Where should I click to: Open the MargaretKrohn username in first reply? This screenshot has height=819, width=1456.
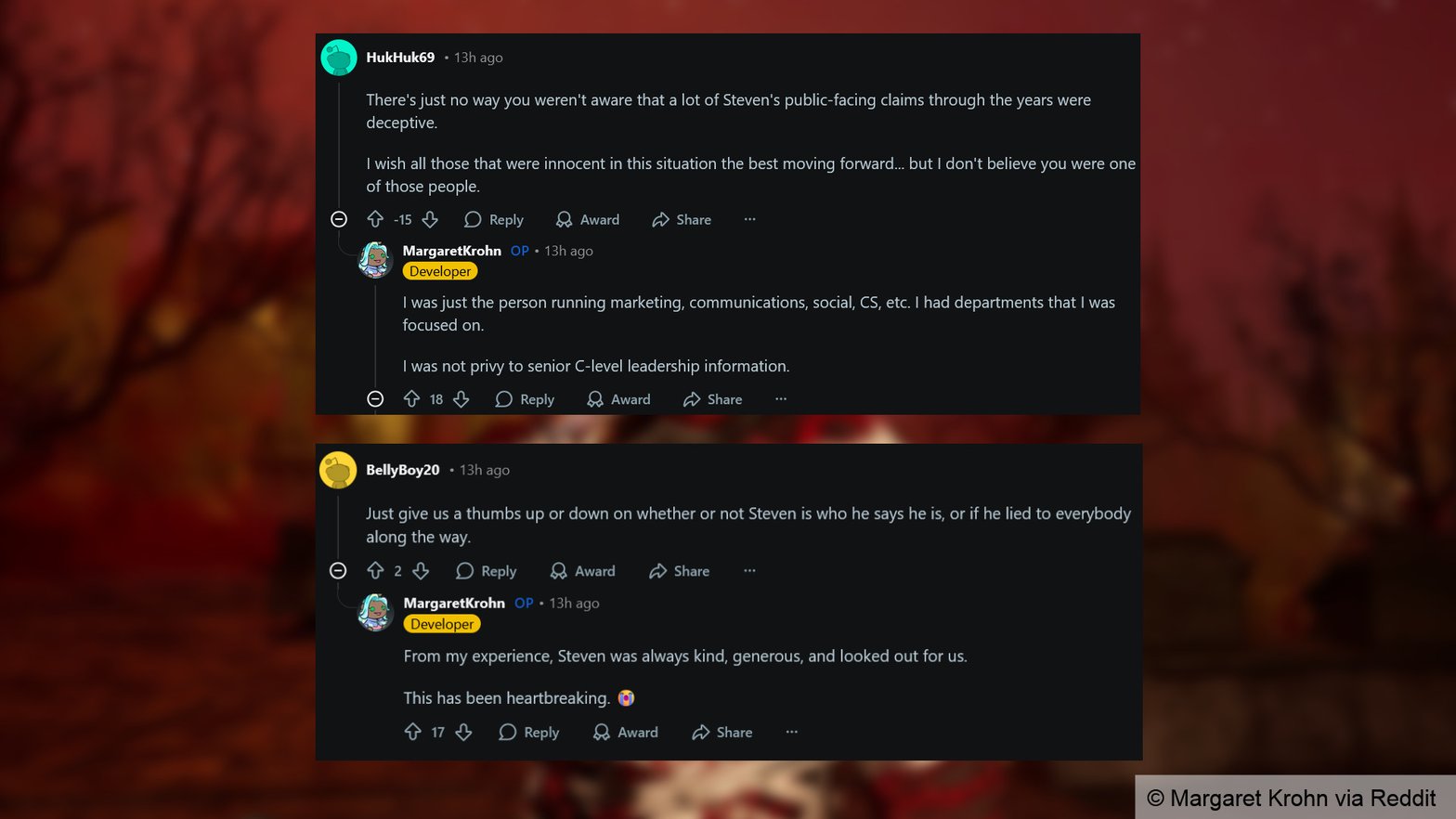pyautogui.click(x=452, y=251)
